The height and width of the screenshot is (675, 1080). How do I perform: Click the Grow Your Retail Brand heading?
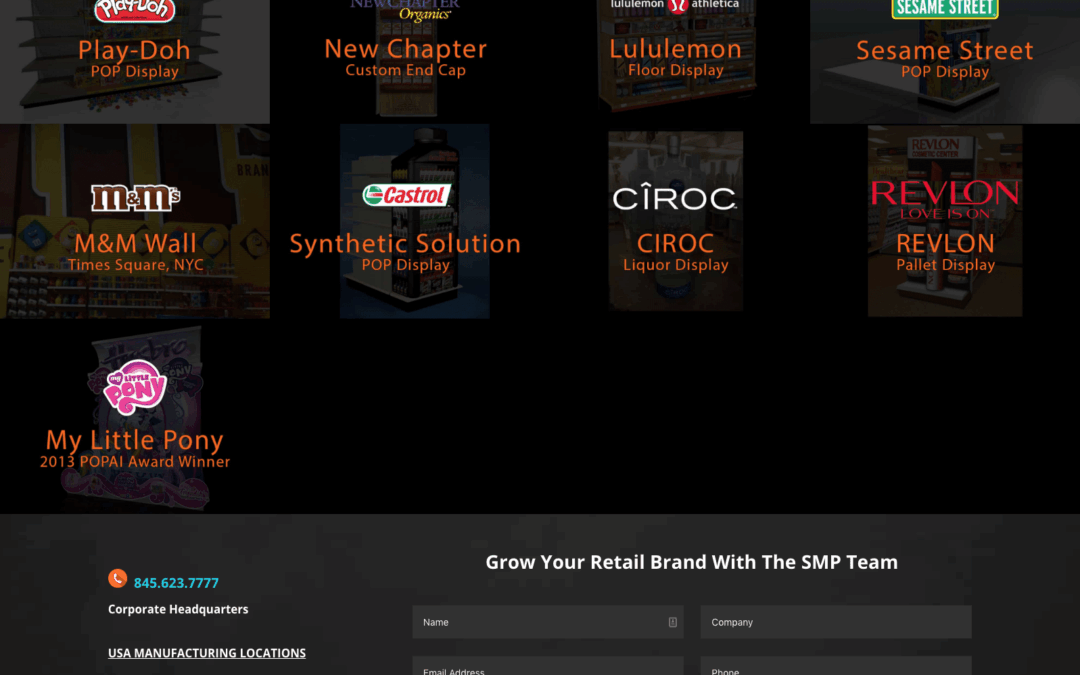click(692, 562)
